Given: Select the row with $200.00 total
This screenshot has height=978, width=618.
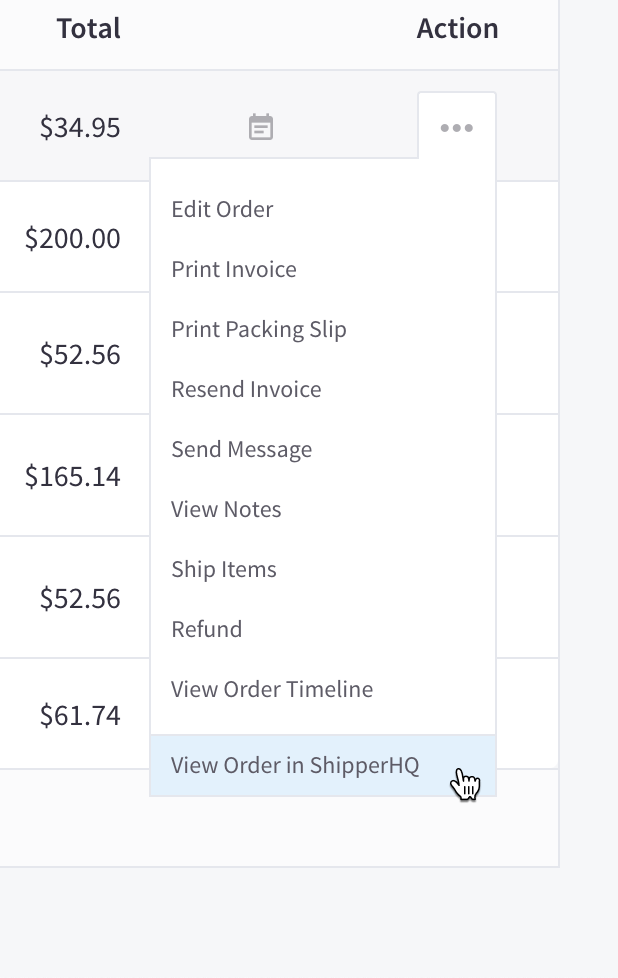Looking at the screenshot, I should (73, 238).
